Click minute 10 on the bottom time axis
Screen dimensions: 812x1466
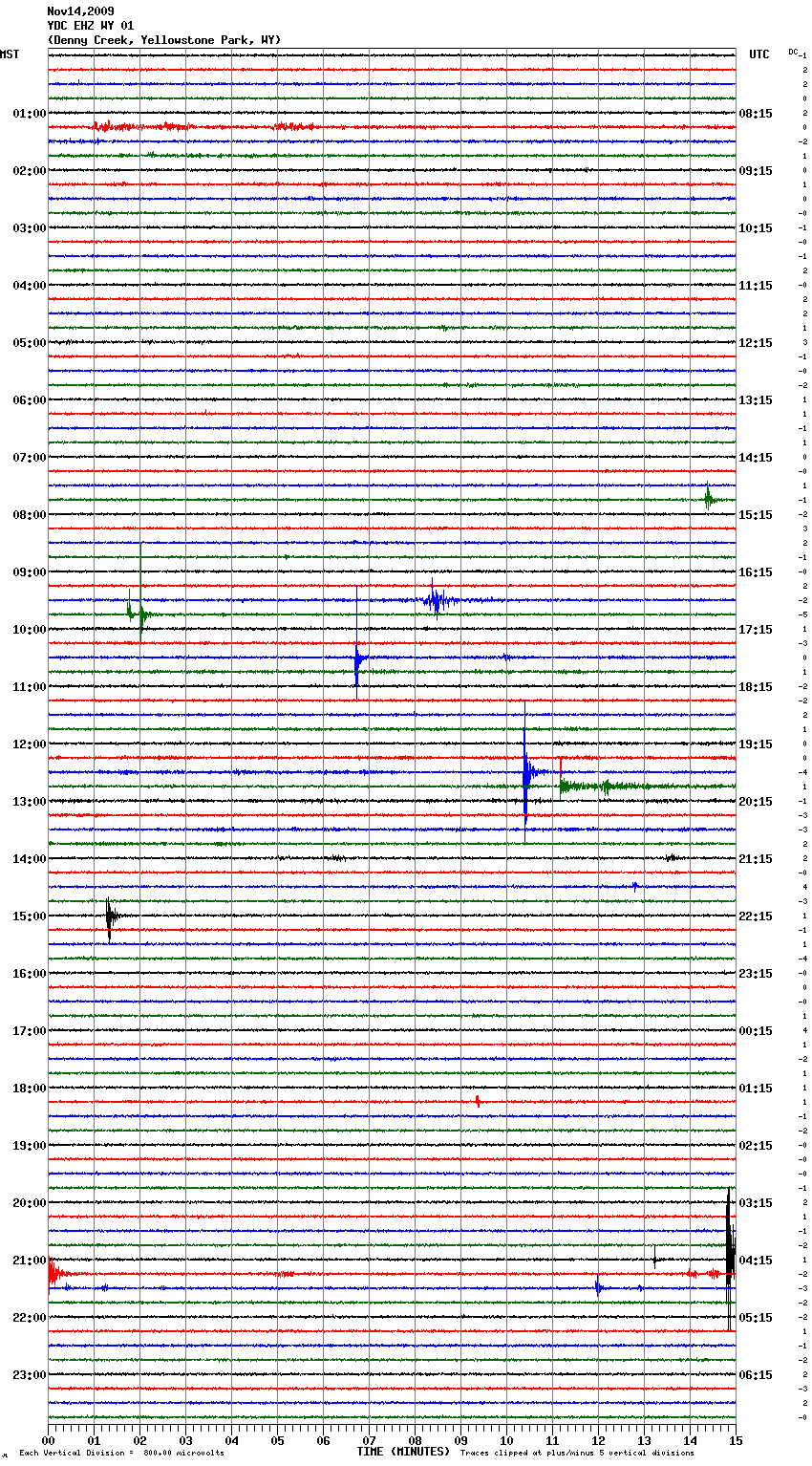[x=506, y=1439]
